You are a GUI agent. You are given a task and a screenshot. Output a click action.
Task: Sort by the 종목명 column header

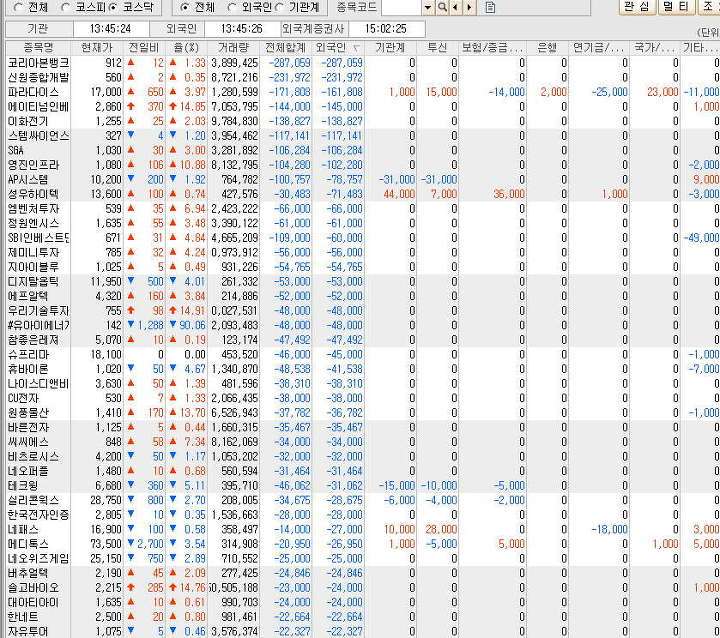pos(38,47)
